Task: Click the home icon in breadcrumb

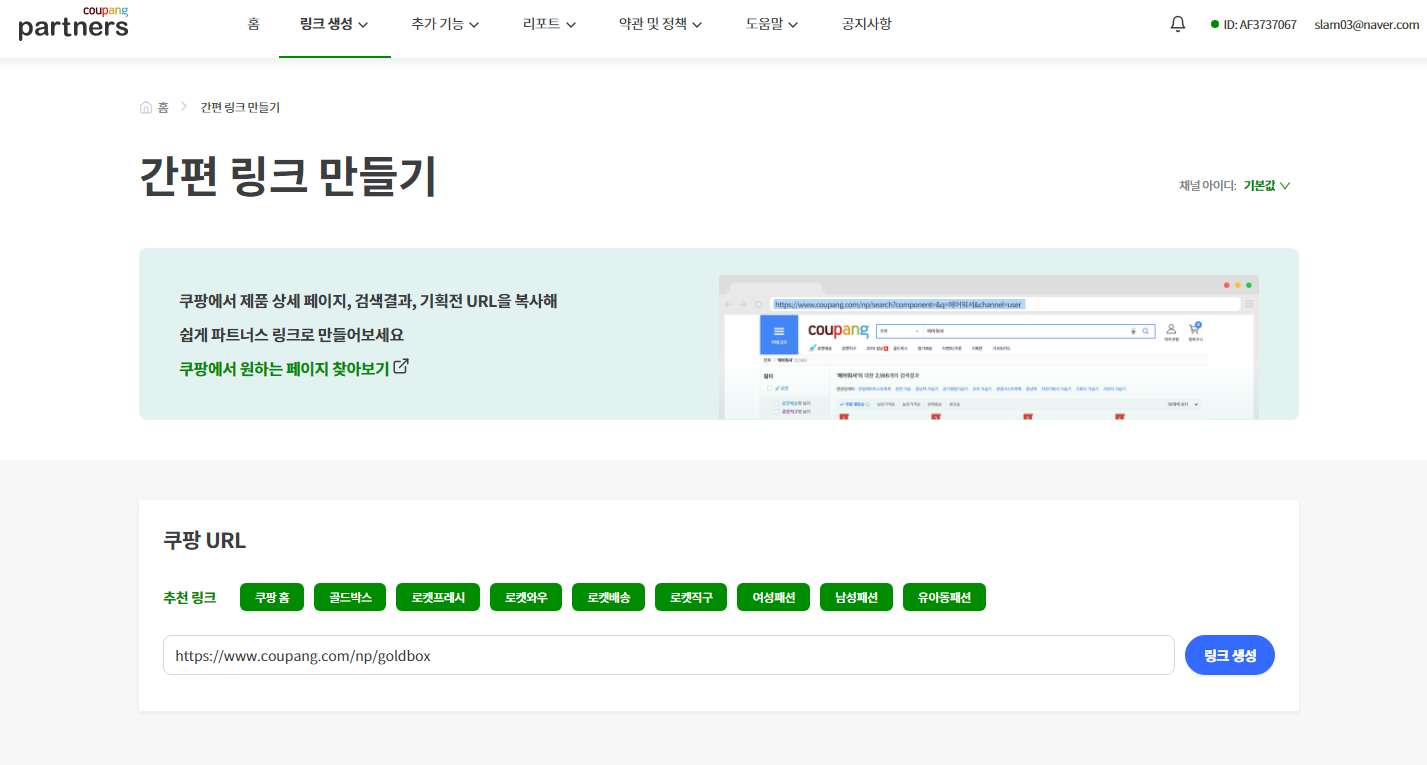Action: point(146,107)
